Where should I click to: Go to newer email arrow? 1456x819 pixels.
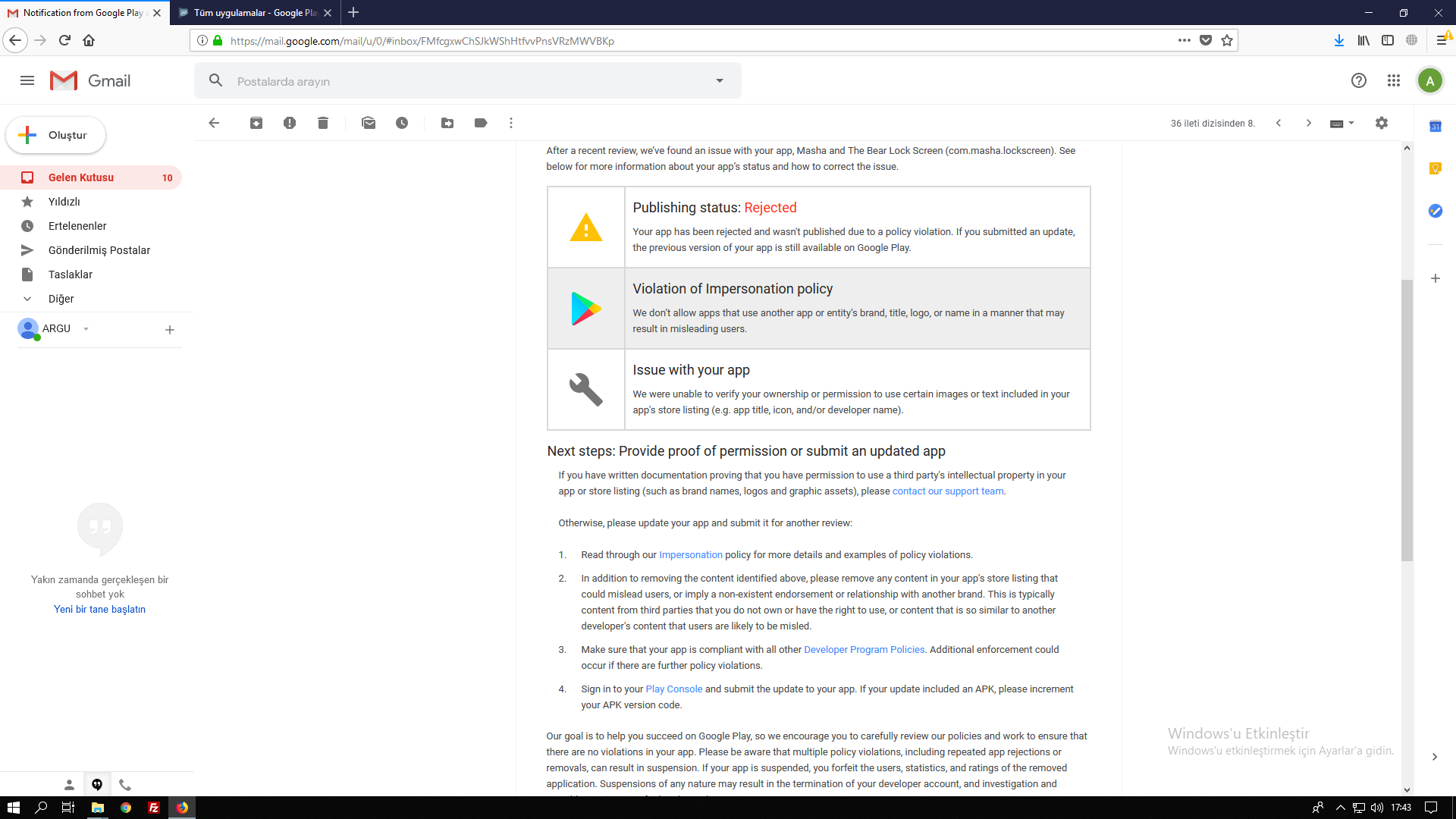click(1279, 123)
